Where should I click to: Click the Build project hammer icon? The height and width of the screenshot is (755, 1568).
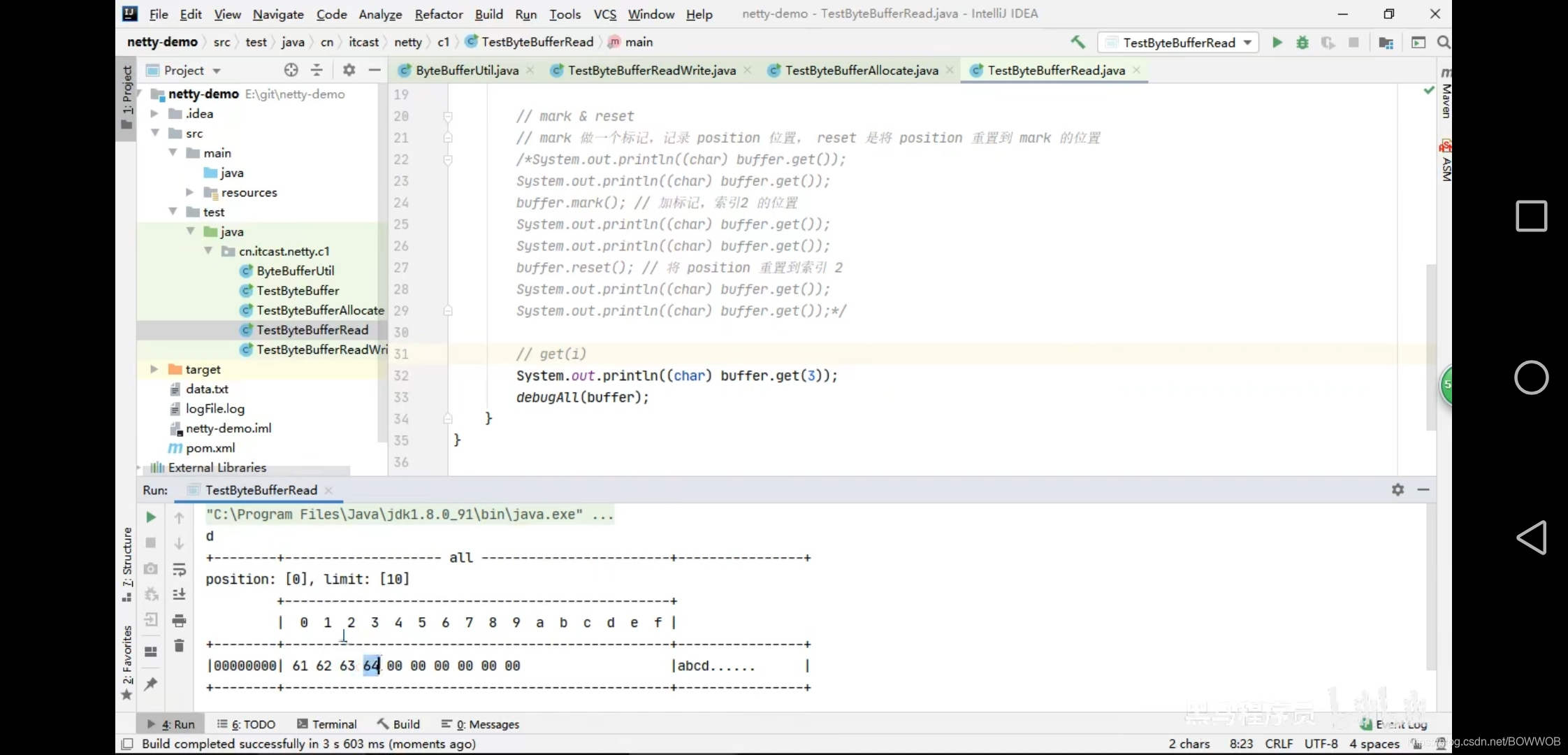[x=1078, y=42]
